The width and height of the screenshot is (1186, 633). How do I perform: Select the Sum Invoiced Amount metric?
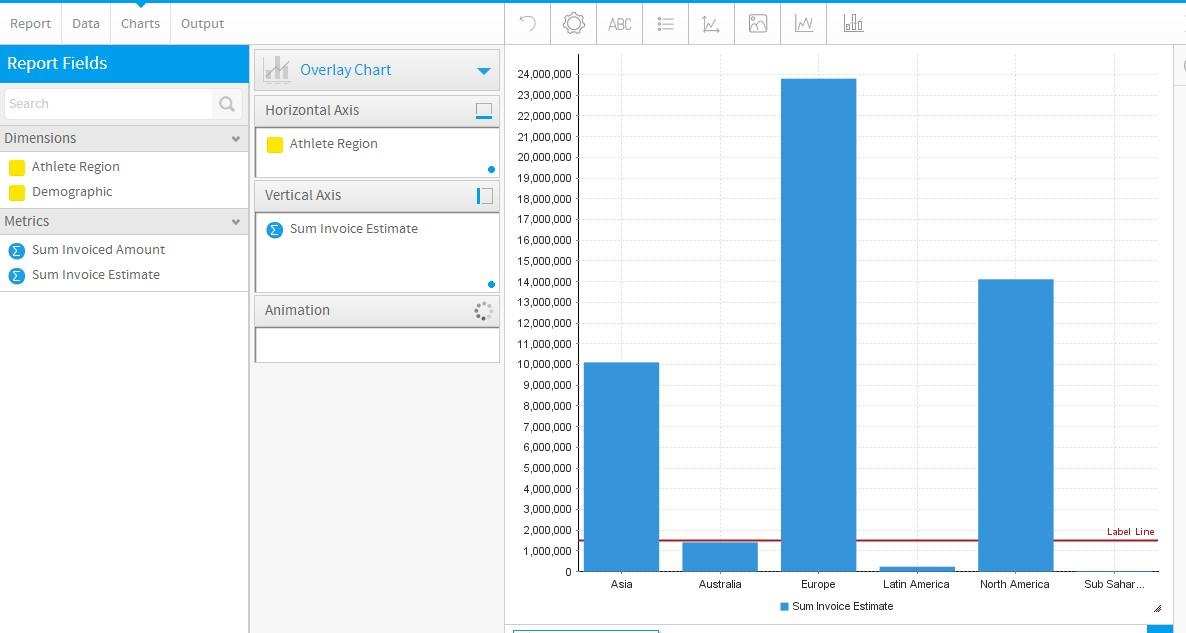[x=98, y=249]
